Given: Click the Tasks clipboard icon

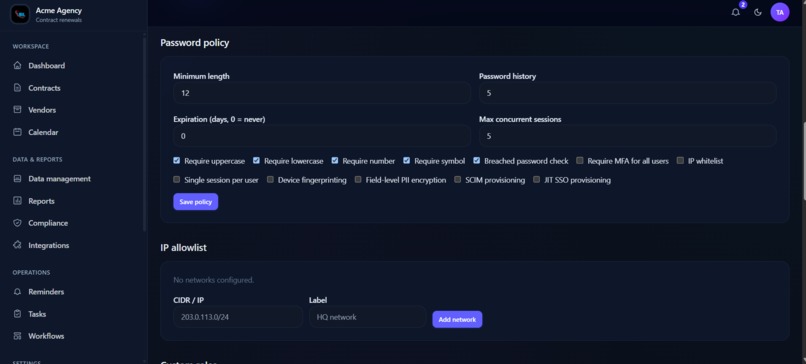Looking at the screenshot, I should click(x=17, y=314).
